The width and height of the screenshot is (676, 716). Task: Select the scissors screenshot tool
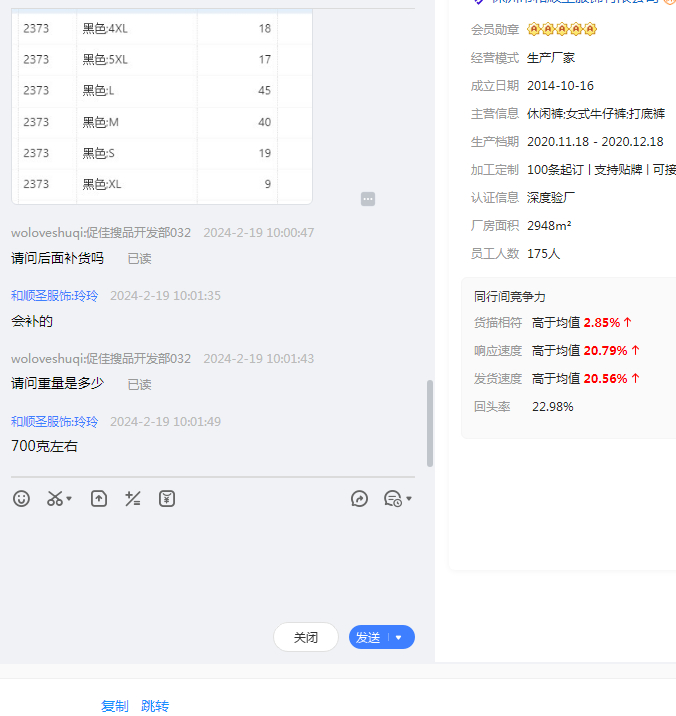[55, 499]
